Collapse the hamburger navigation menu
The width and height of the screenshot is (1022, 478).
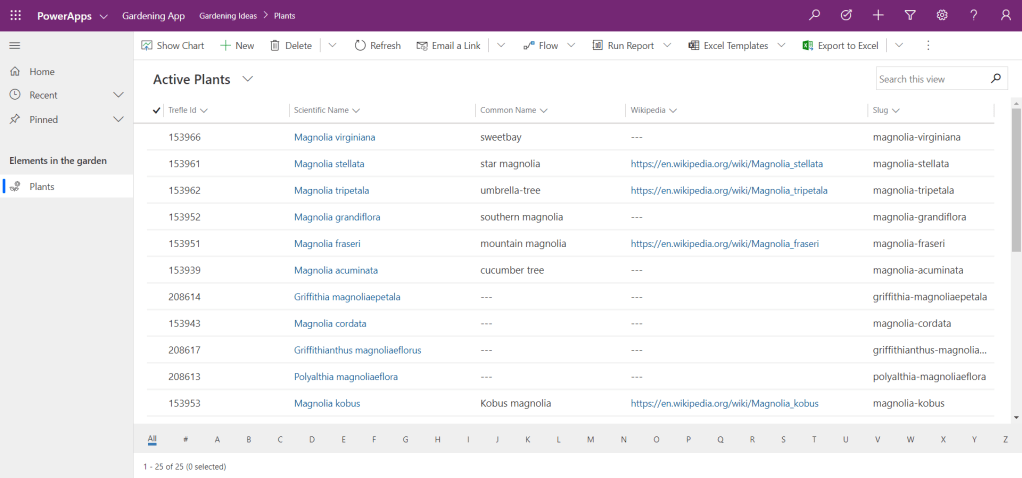15,46
